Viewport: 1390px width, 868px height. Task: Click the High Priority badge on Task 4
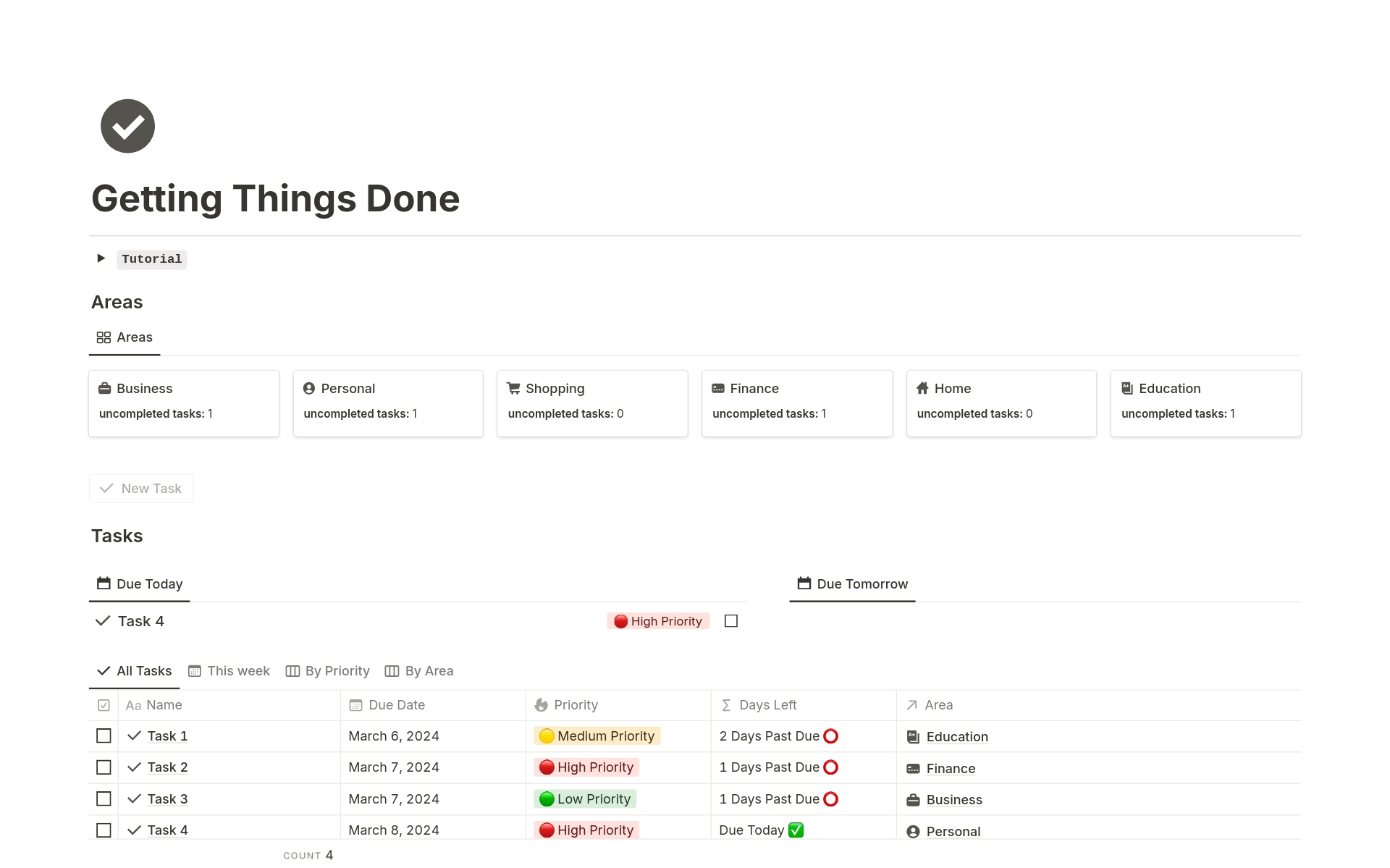(657, 621)
